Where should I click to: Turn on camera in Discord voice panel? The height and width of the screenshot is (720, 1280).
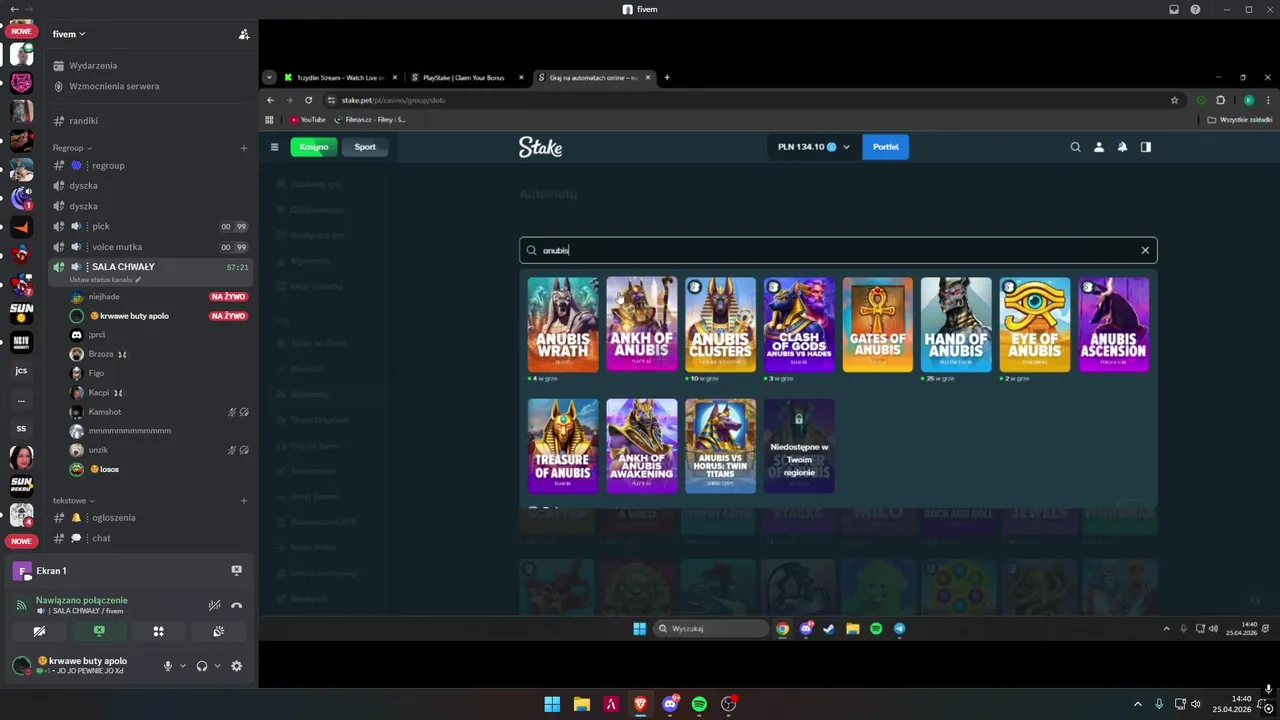[x=39, y=631]
